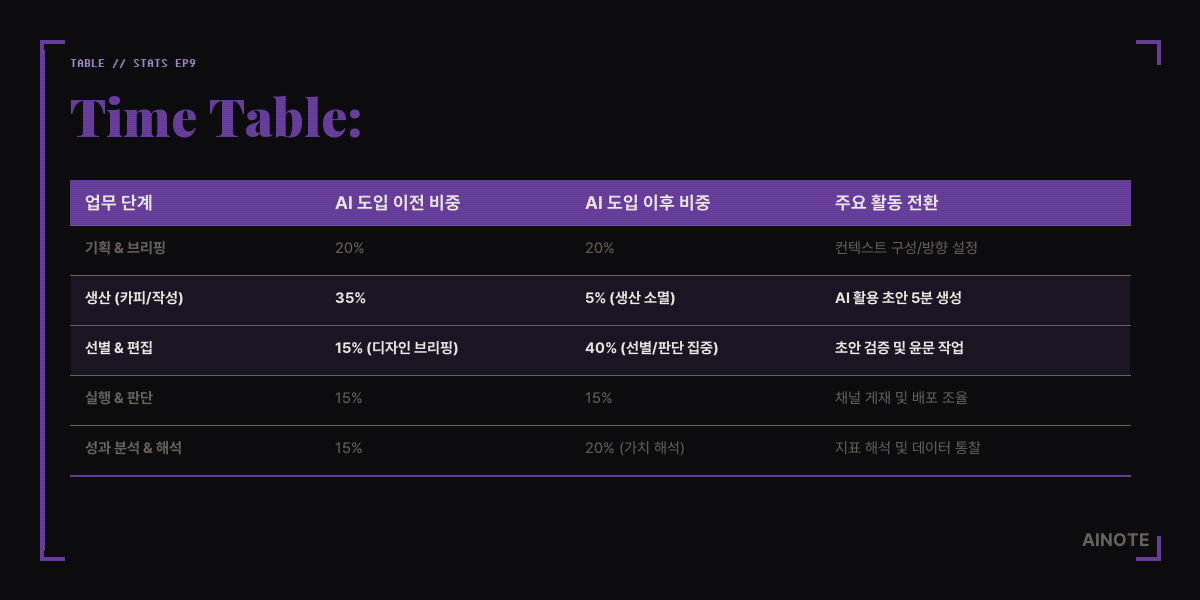Select the 생산 (카피/작성) row label
The image size is (1200, 600).
134,298
